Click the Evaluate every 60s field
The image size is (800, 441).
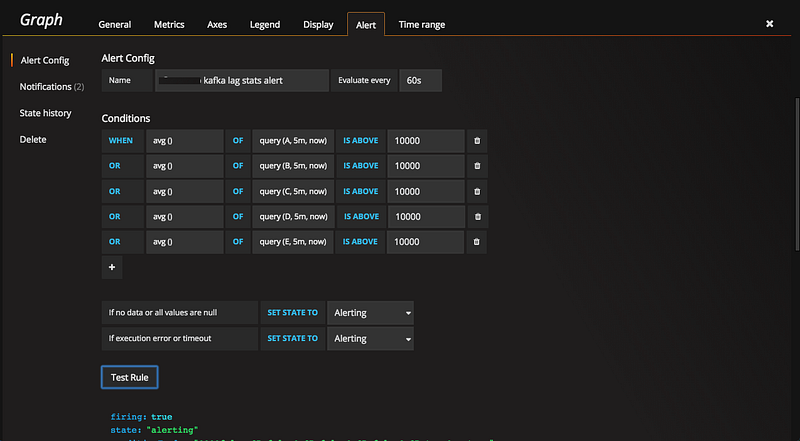point(420,81)
